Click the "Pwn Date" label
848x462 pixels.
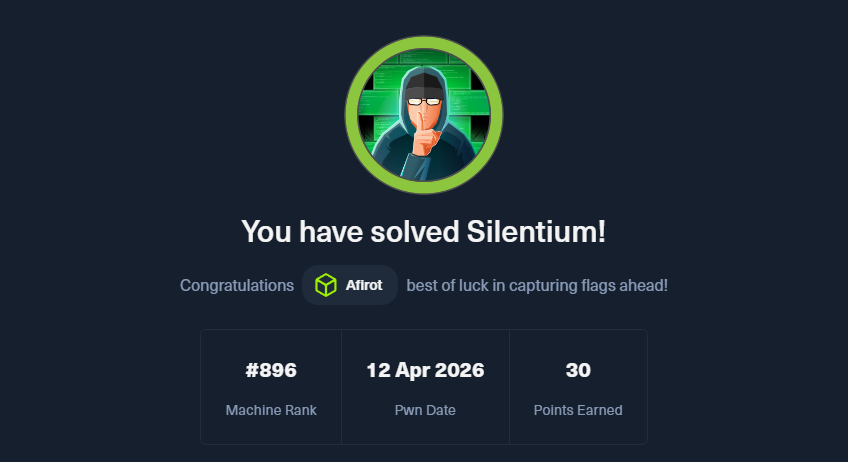(425, 410)
